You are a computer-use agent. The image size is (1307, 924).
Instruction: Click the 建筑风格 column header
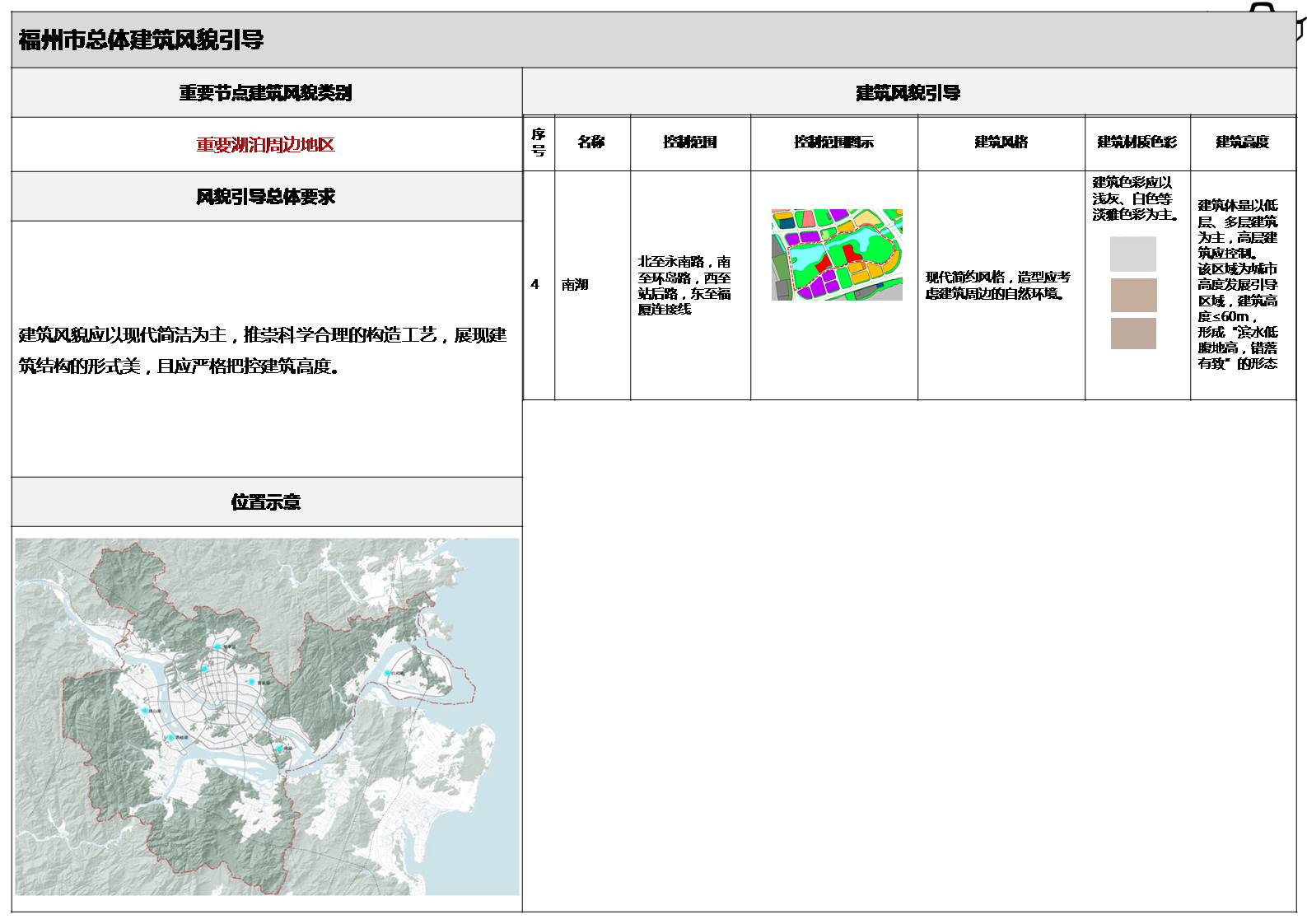pos(1001,142)
